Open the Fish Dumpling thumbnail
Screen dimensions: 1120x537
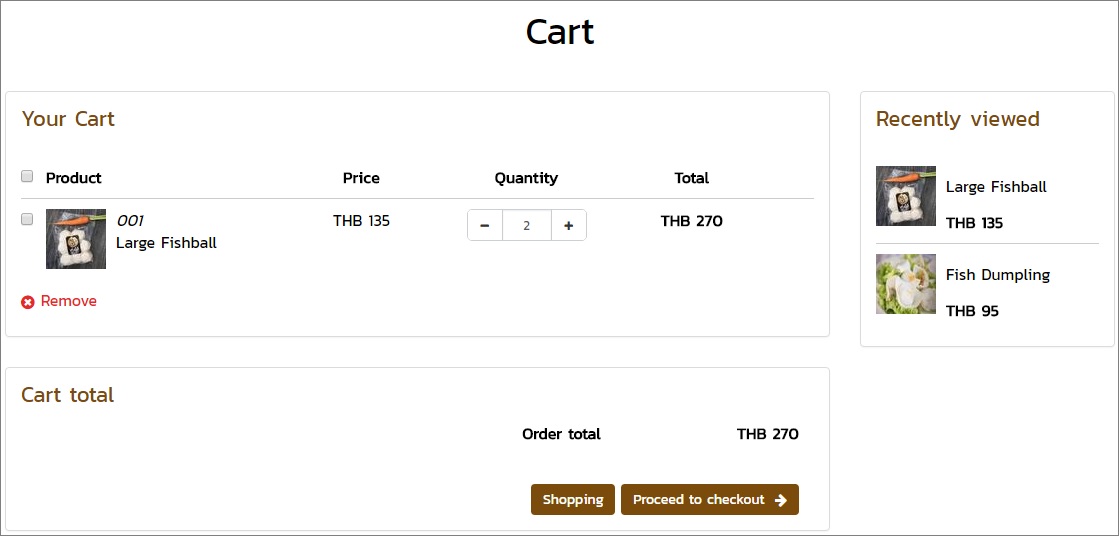[906, 284]
